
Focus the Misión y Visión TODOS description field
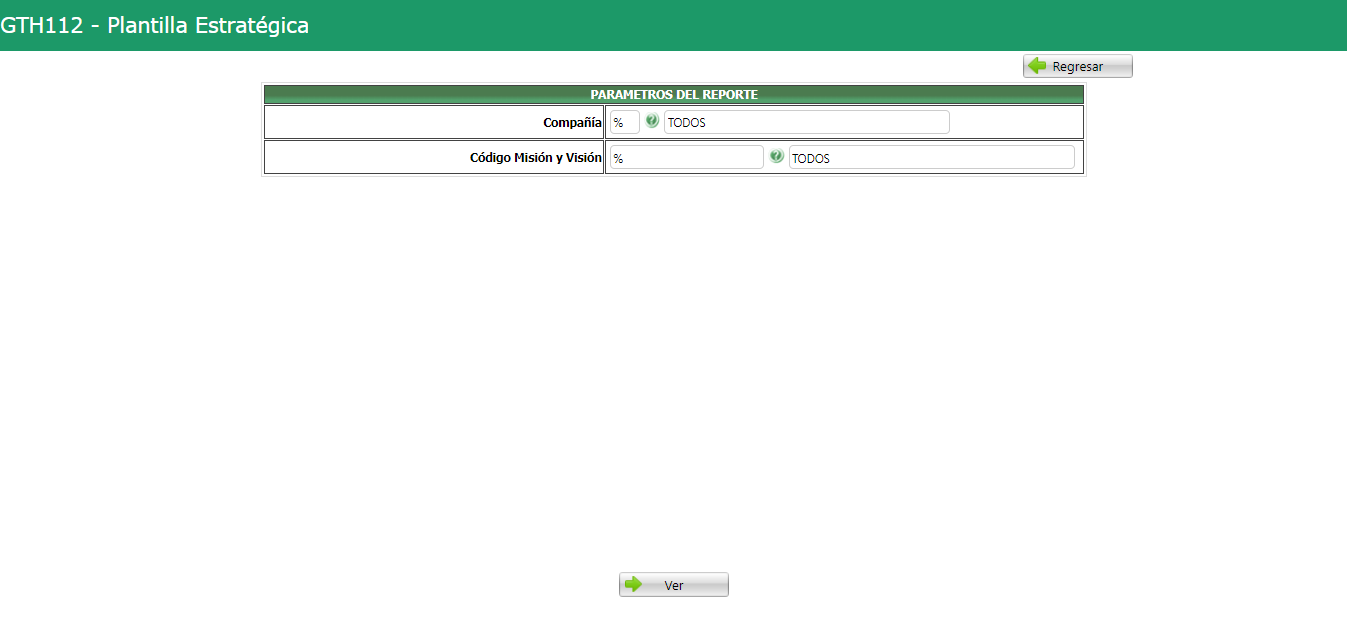click(x=932, y=157)
